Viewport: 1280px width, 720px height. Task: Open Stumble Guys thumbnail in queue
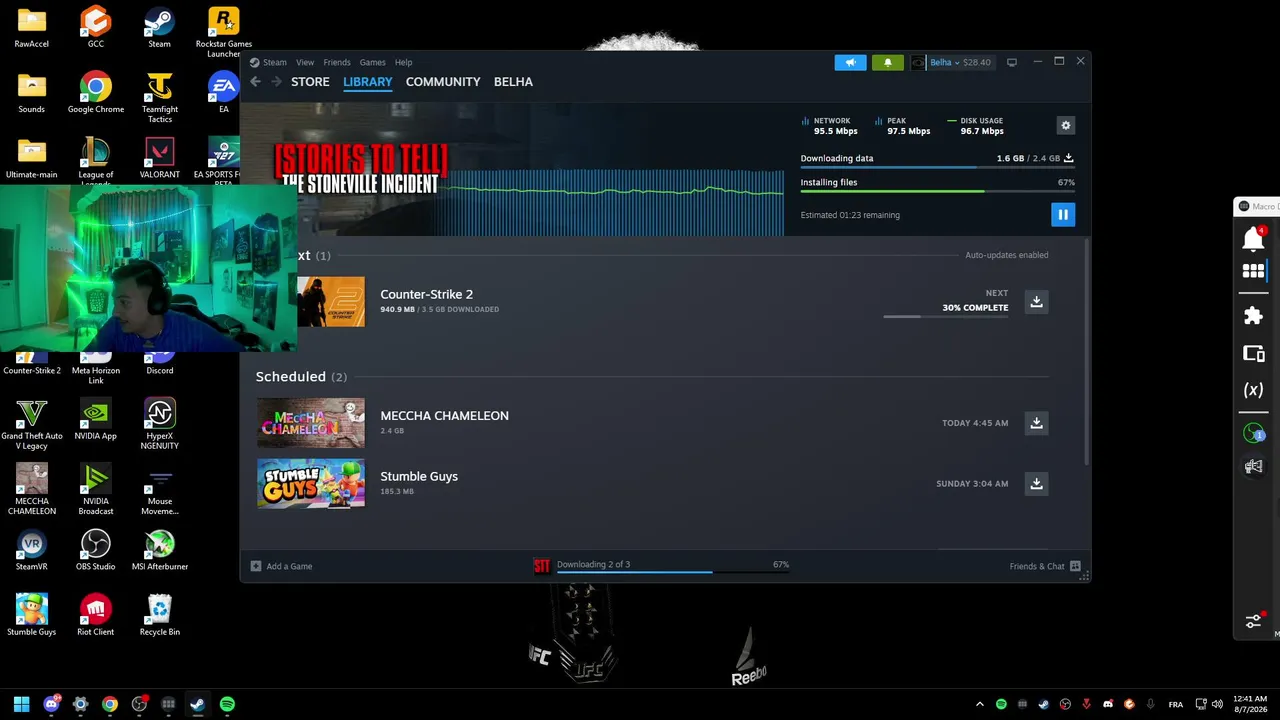(x=311, y=484)
